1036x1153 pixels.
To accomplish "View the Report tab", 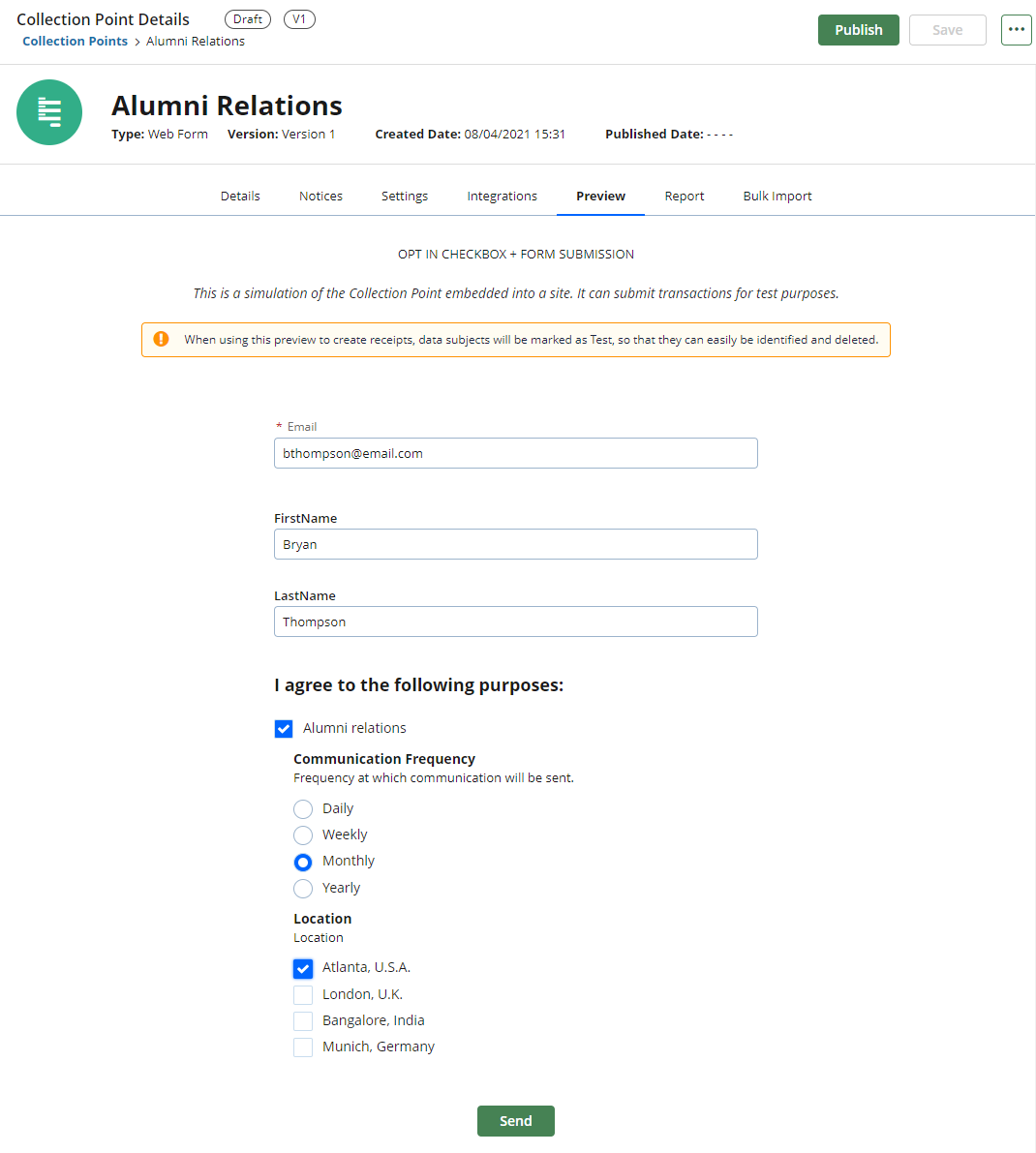I will pos(685,197).
